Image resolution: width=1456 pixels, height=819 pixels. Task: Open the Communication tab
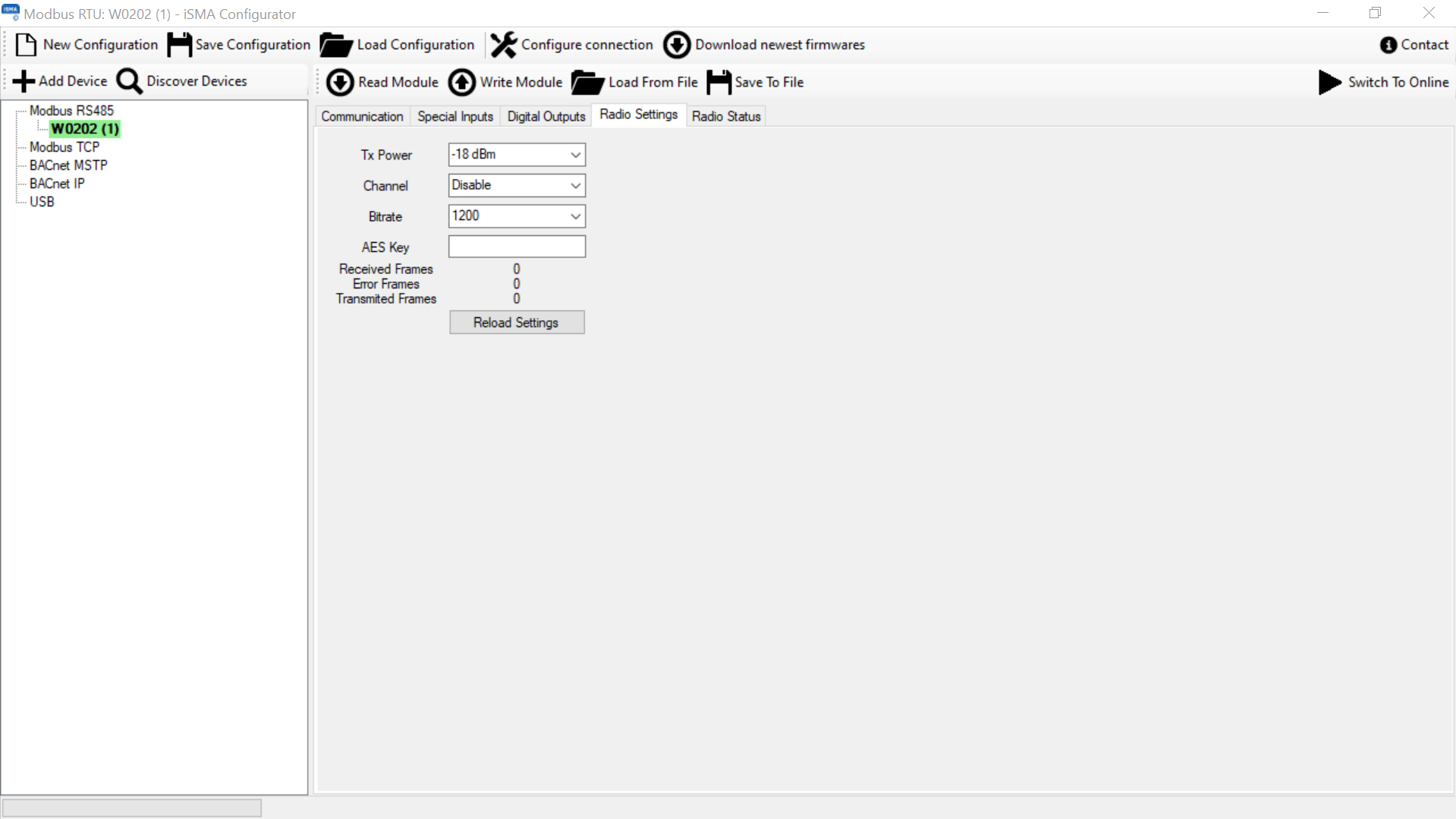[x=362, y=116]
